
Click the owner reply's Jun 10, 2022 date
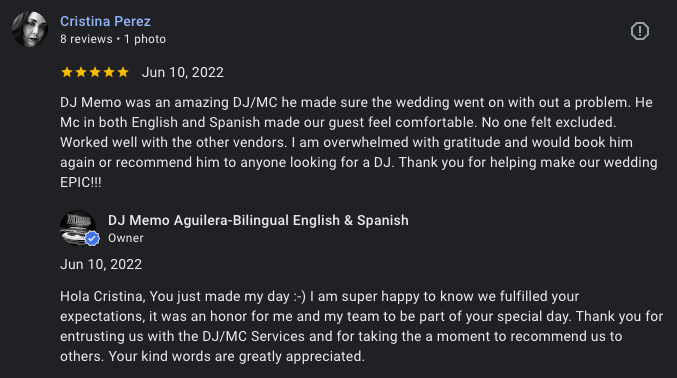[101, 264]
